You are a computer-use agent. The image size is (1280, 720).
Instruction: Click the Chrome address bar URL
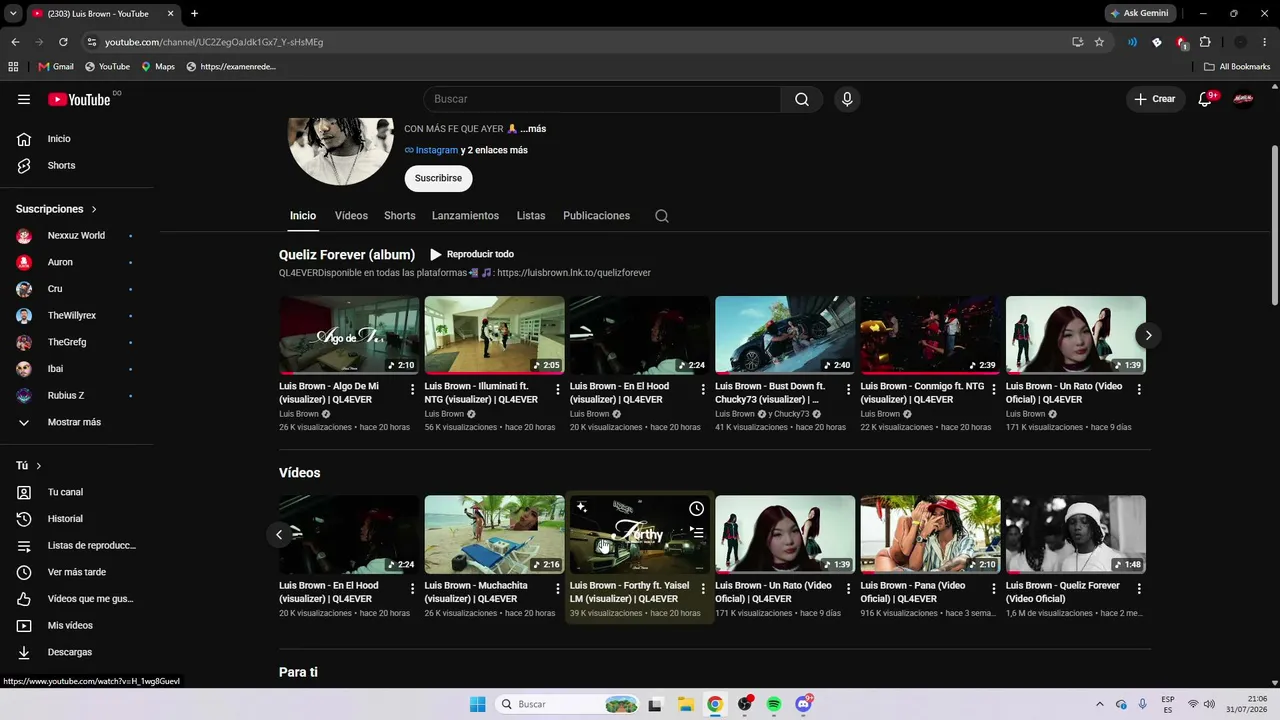click(x=214, y=42)
